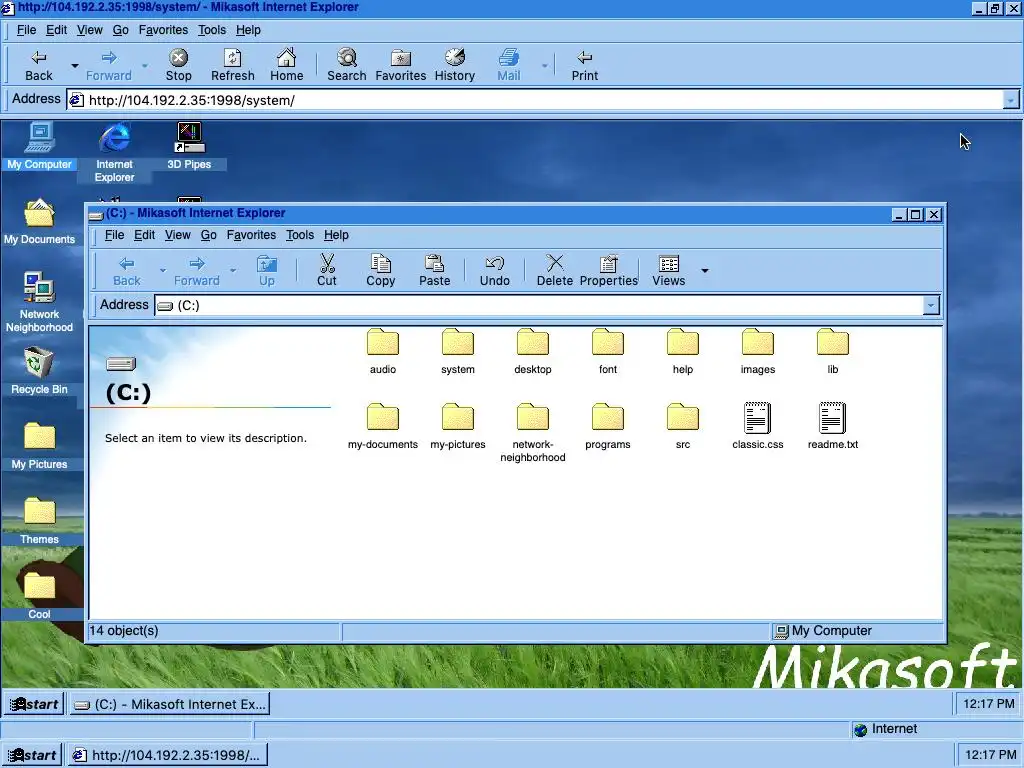1024x768 pixels.
Task: Click Refresh in the outer browser toolbar
Action: click(x=232, y=65)
